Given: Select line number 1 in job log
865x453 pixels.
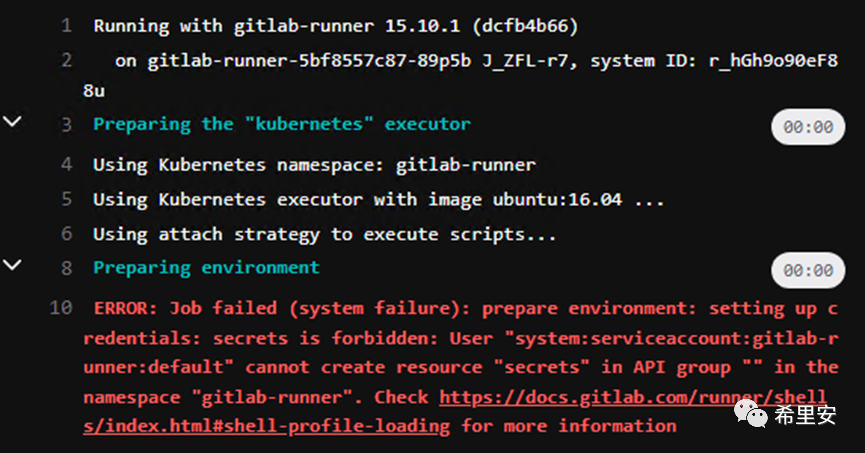Looking at the screenshot, I should (66, 26).
